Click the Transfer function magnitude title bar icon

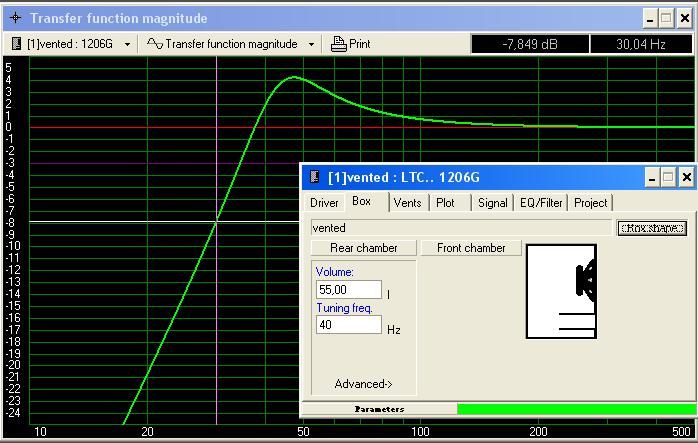pos(14,18)
